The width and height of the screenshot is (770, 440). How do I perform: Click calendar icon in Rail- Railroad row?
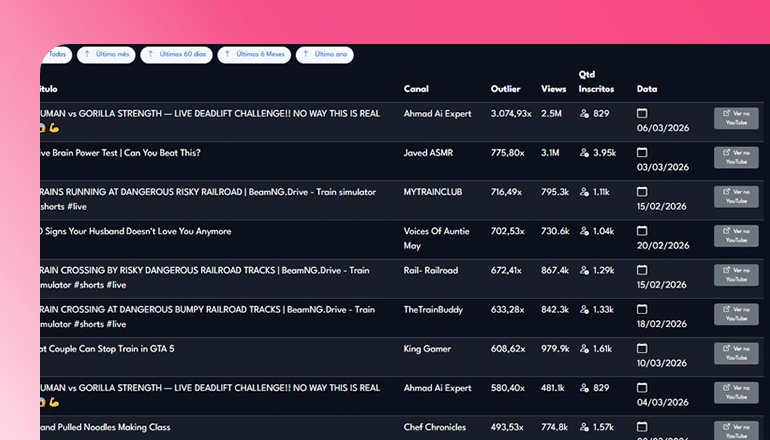coord(642,270)
